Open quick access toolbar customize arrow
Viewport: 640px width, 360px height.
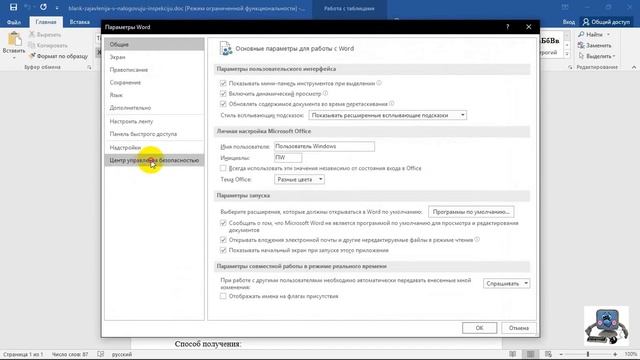point(57,8)
